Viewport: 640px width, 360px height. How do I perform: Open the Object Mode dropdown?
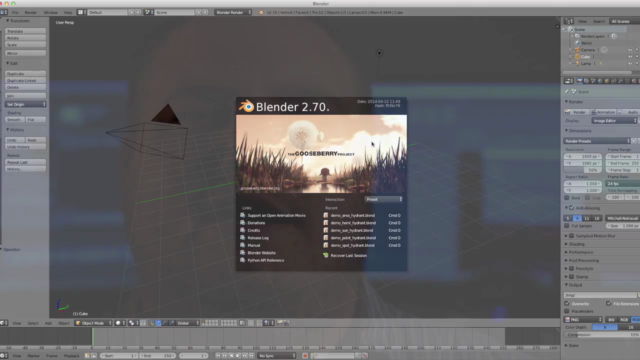click(93, 323)
